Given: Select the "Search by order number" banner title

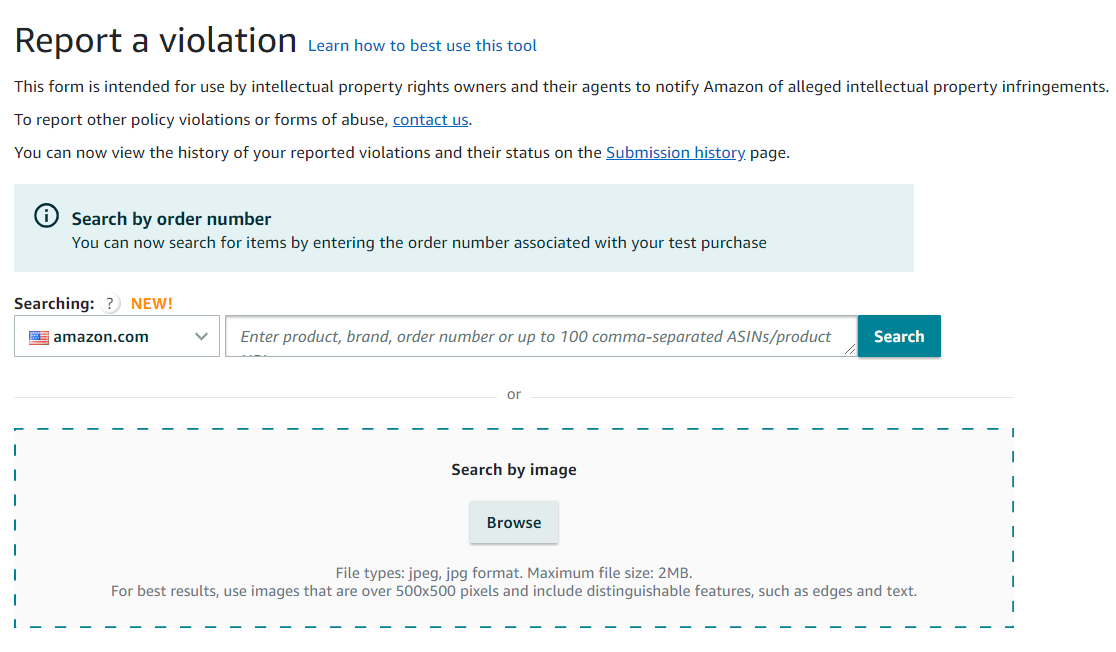Looking at the screenshot, I should tap(172, 219).
